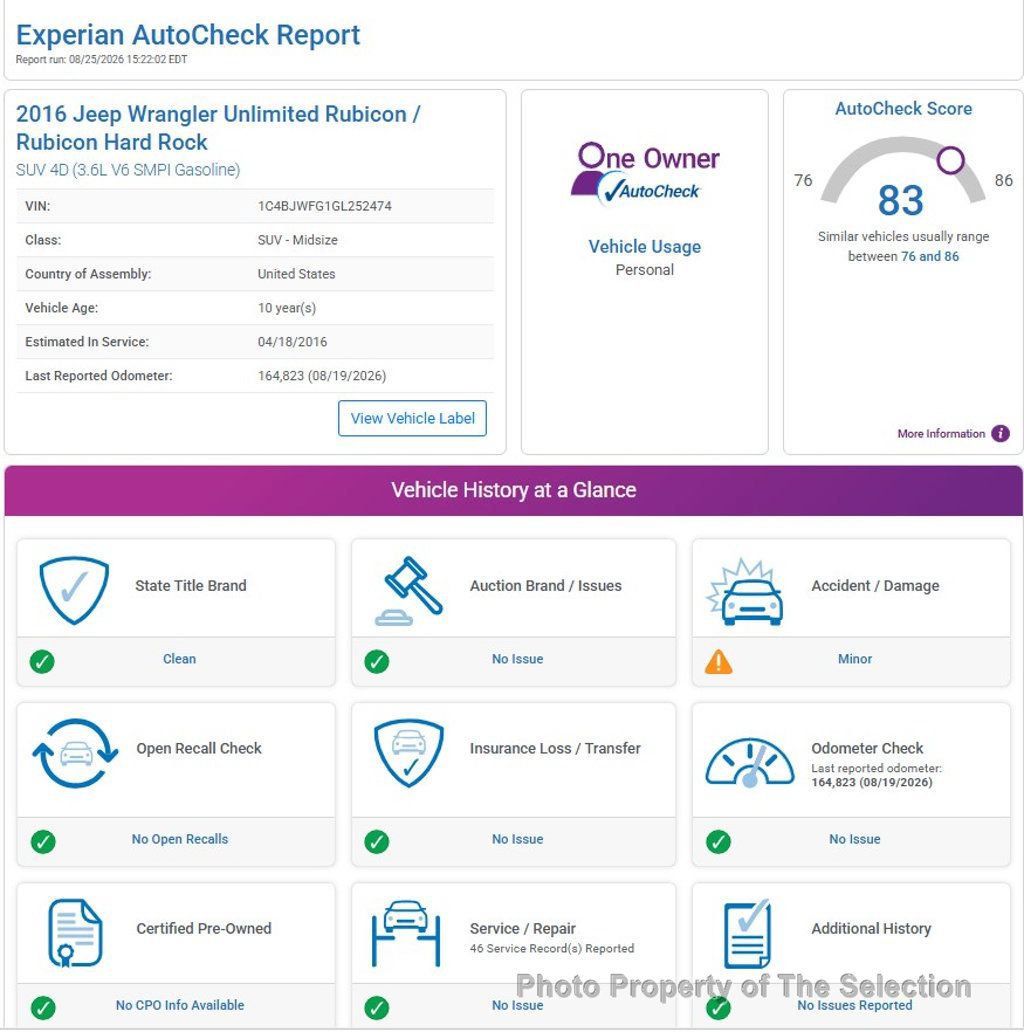Click No Issue under Service / Repair
This screenshot has height=1032, width=1024.
point(517,1006)
